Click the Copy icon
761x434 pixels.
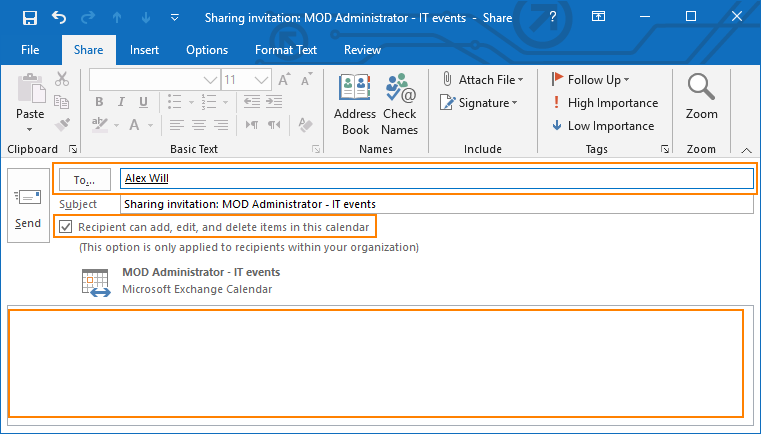[62, 102]
